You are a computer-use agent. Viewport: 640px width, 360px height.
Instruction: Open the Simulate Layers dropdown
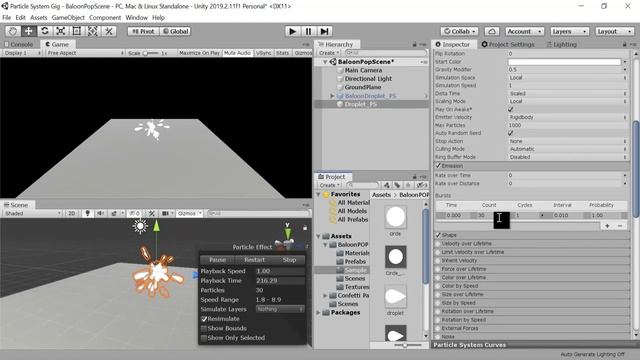coord(280,309)
